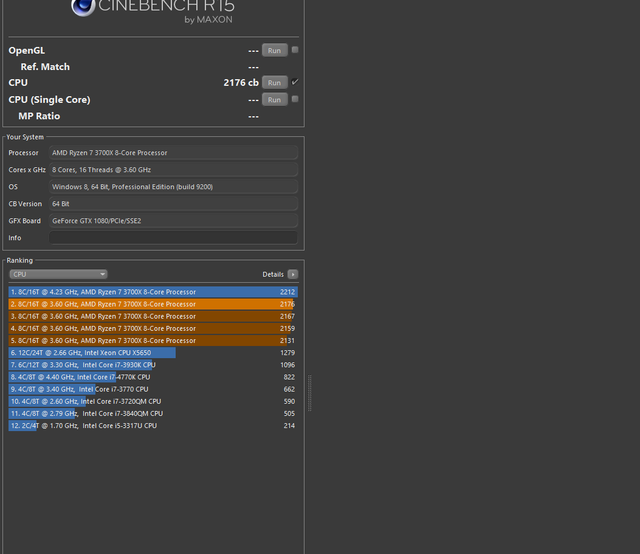Click into the Info input field

click(x=173, y=238)
